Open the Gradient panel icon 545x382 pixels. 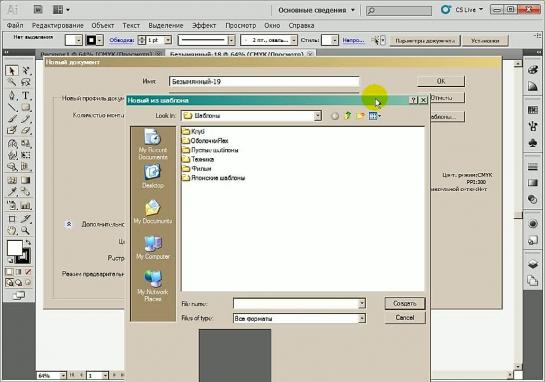(x=532, y=183)
